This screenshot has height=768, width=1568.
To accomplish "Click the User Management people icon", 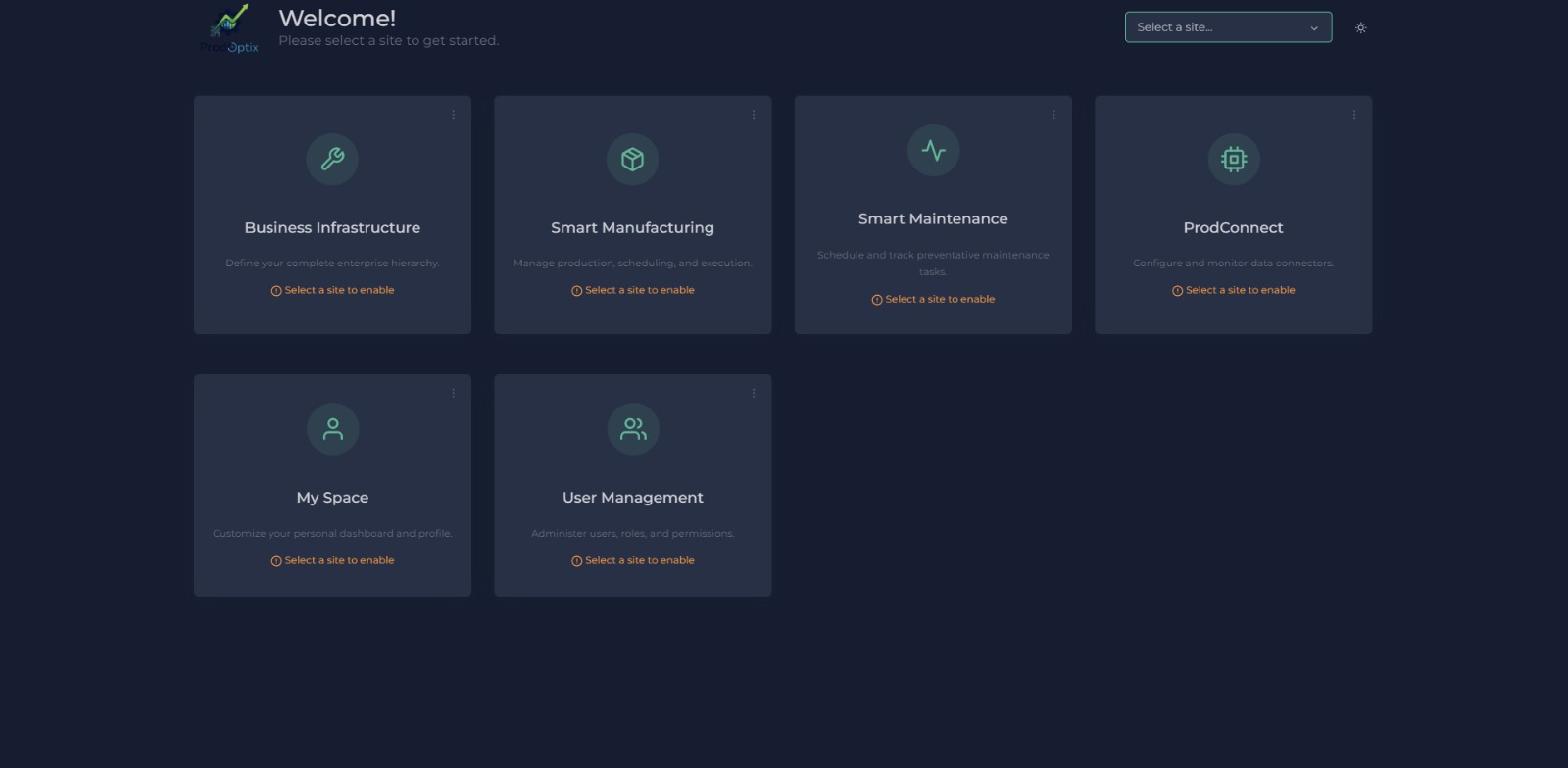I will coord(632,429).
